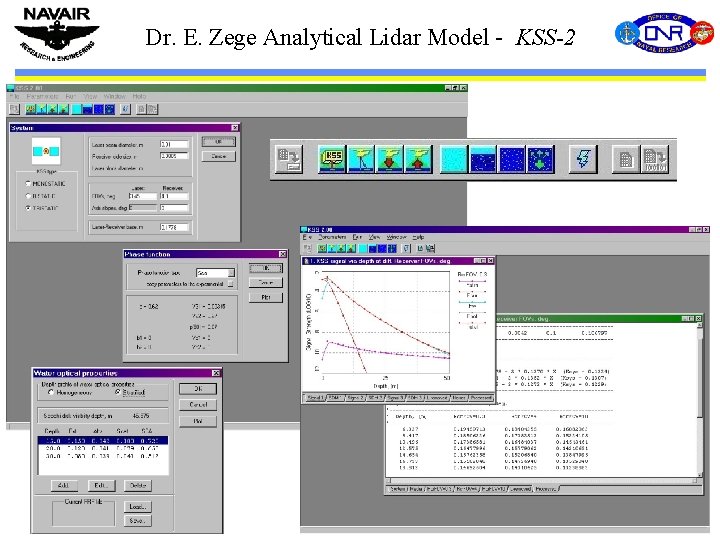Click the solid blue dotted water icon
The height and width of the screenshot is (540, 720).
coord(512,159)
